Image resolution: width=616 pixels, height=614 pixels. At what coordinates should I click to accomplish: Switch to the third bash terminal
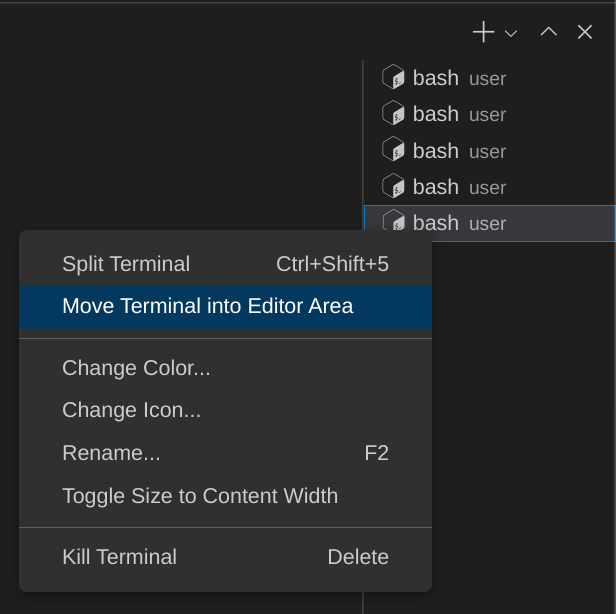point(460,151)
